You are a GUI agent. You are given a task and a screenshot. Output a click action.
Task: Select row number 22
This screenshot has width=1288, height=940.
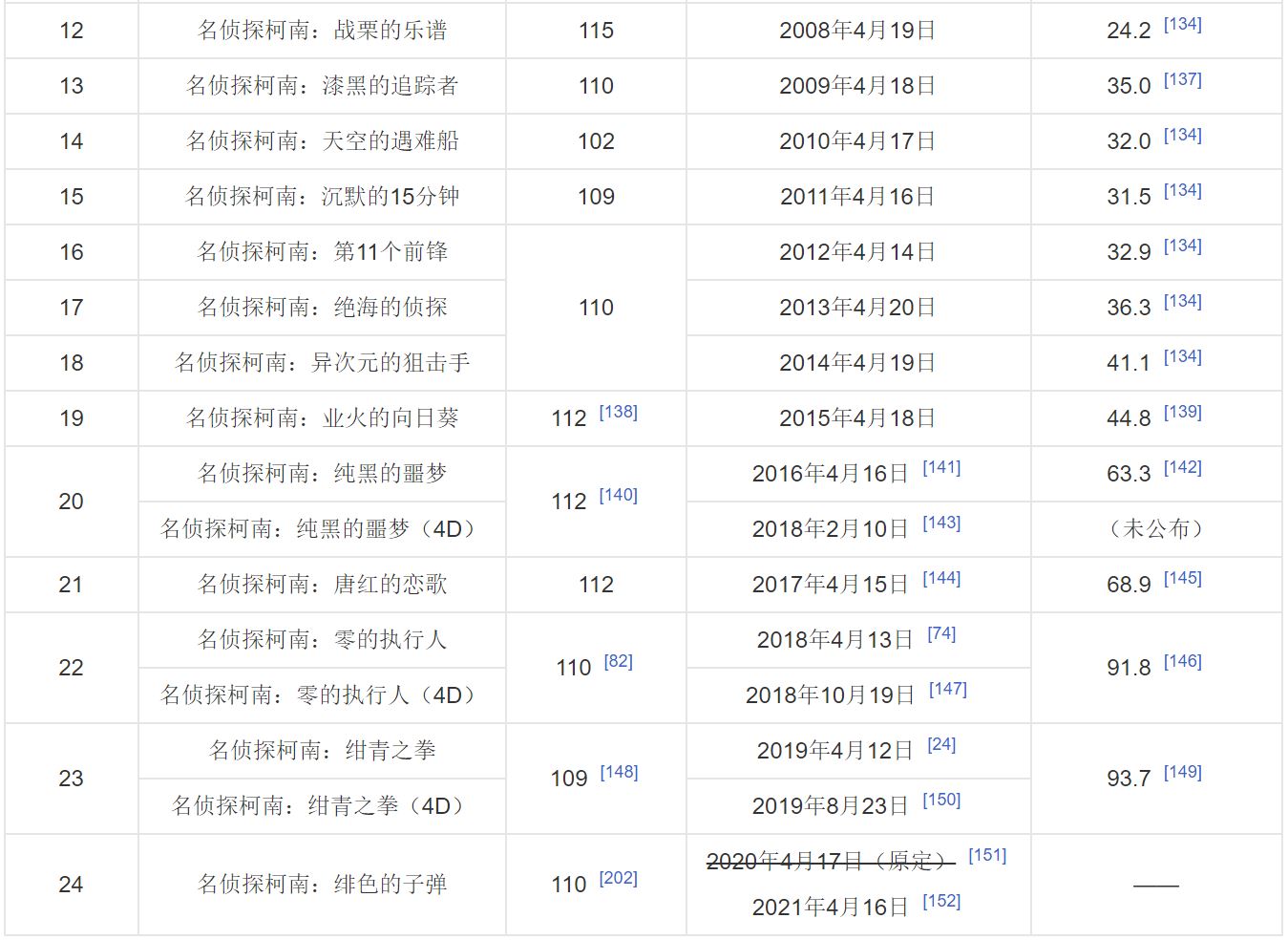tap(72, 668)
